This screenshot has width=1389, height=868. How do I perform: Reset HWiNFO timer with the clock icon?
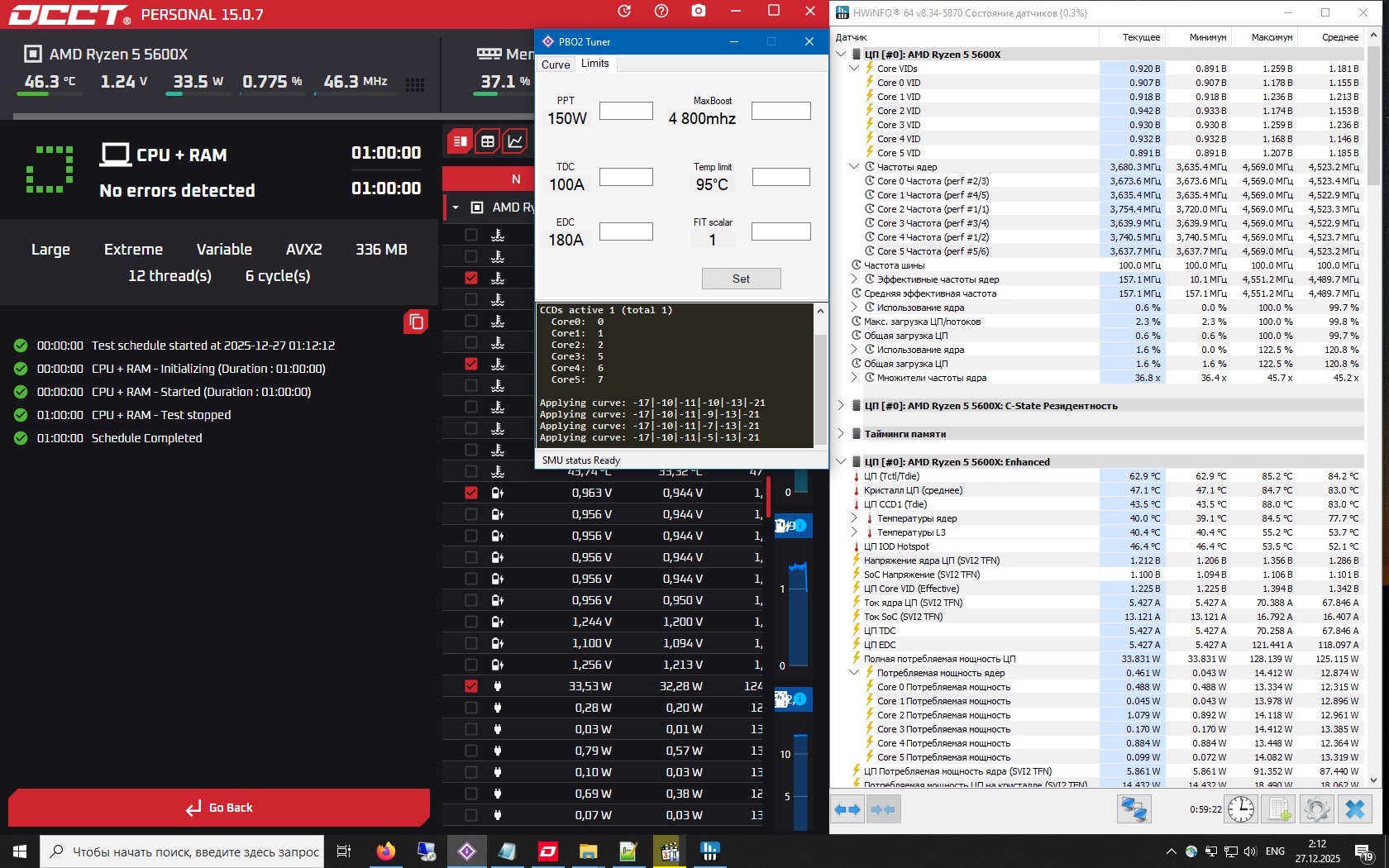(1241, 809)
